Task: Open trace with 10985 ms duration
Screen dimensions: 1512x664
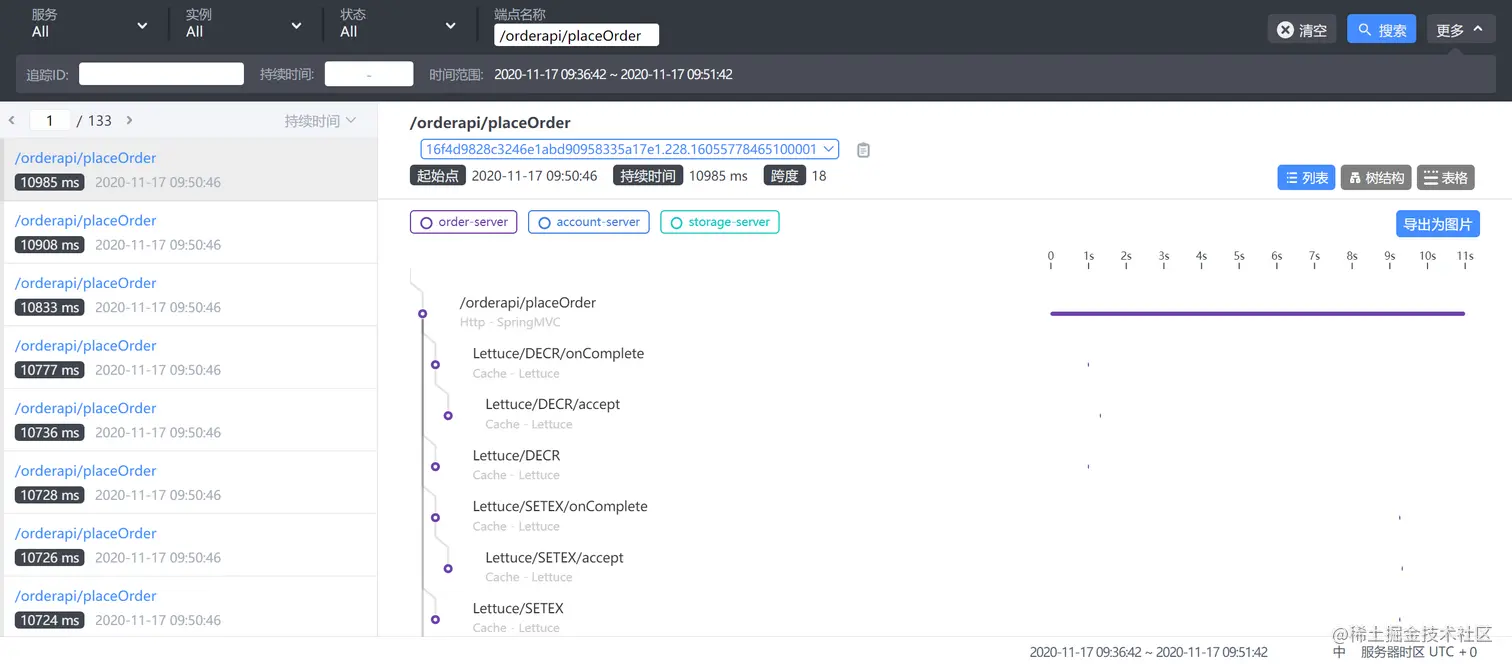Action: [x=190, y=169]
